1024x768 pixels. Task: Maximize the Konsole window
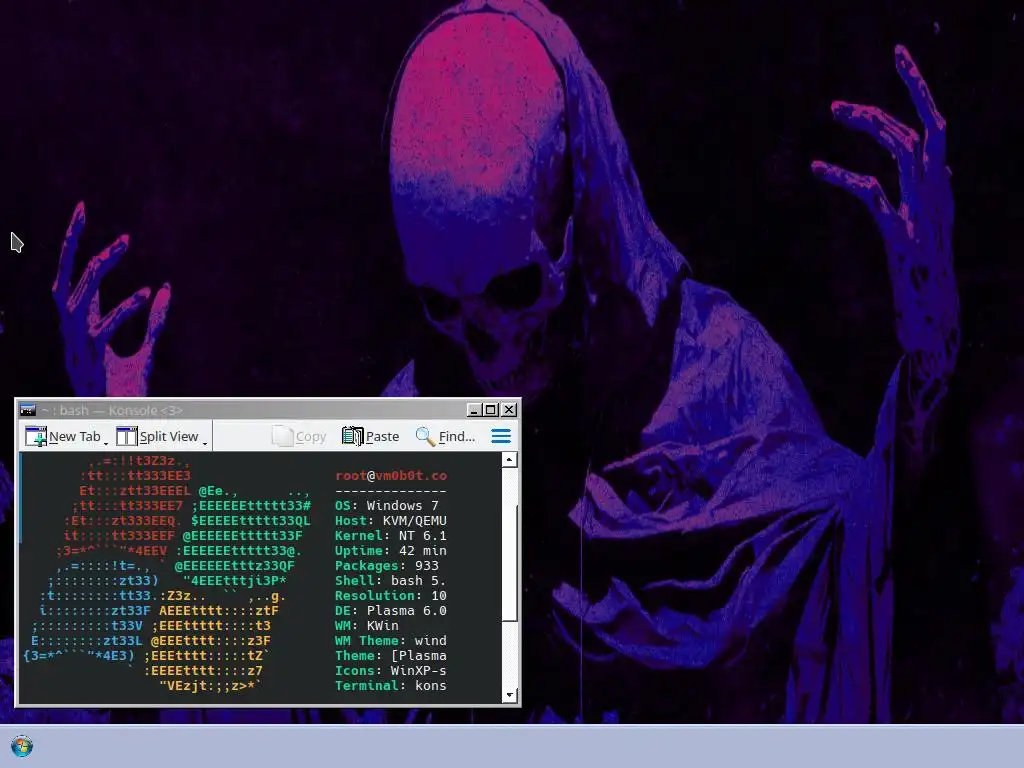[491, 410]
